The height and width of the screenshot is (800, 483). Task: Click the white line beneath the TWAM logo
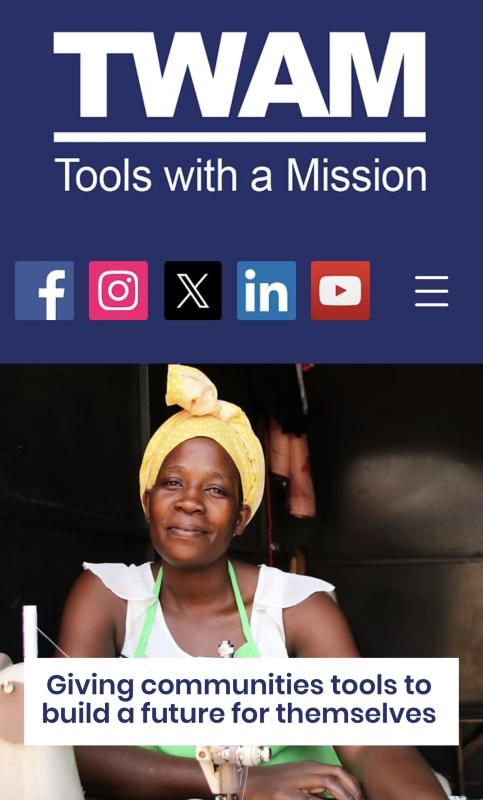pyautogui.click(x=240, y=137)
